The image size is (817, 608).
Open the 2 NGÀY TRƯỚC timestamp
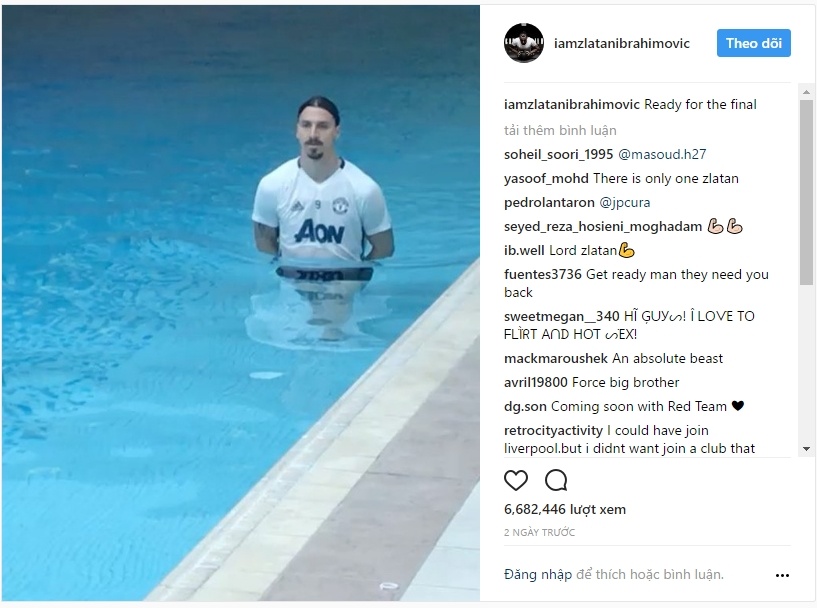539,532
